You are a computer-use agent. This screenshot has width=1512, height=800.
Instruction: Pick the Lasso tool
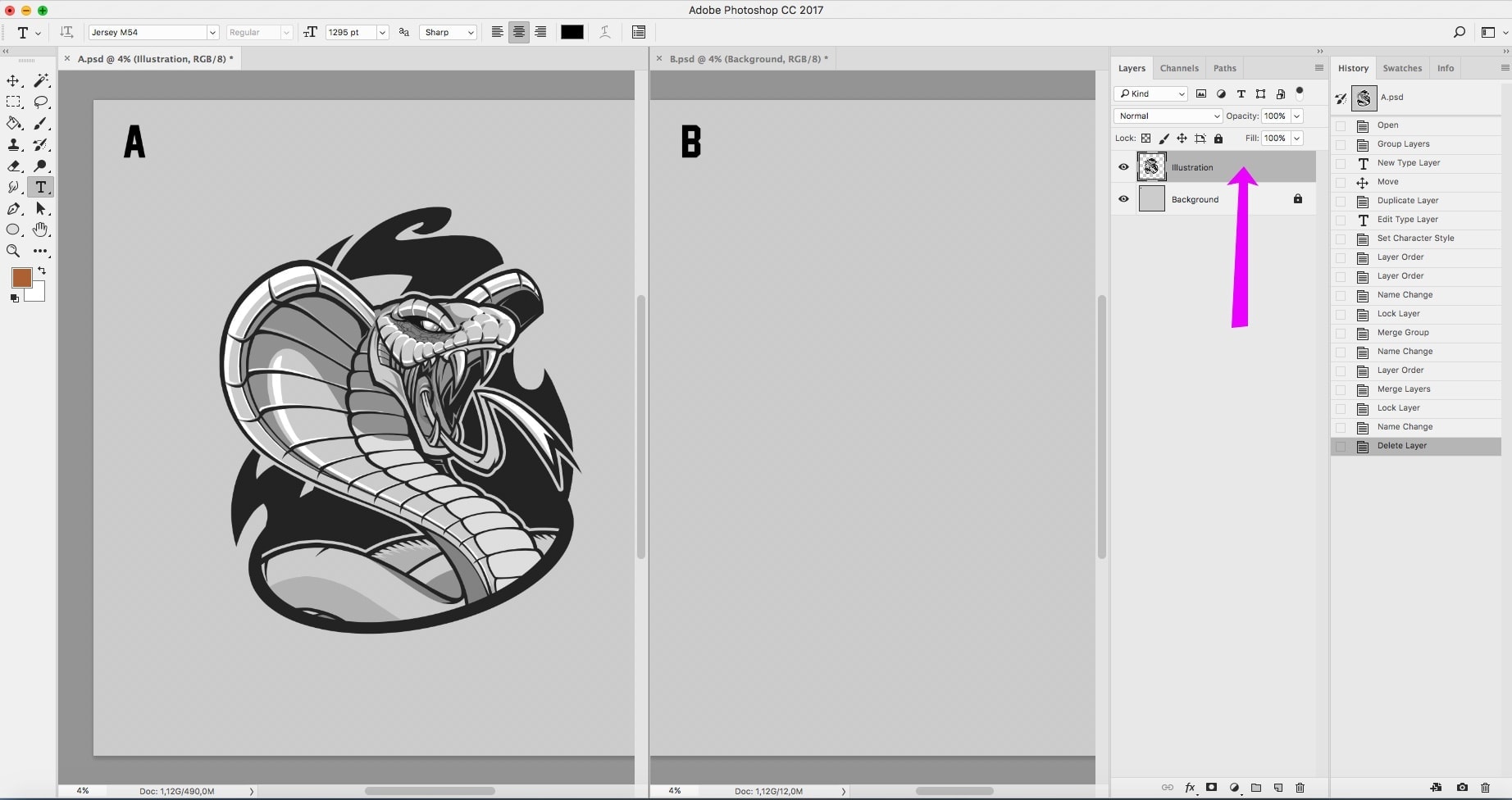coord(41,102)
